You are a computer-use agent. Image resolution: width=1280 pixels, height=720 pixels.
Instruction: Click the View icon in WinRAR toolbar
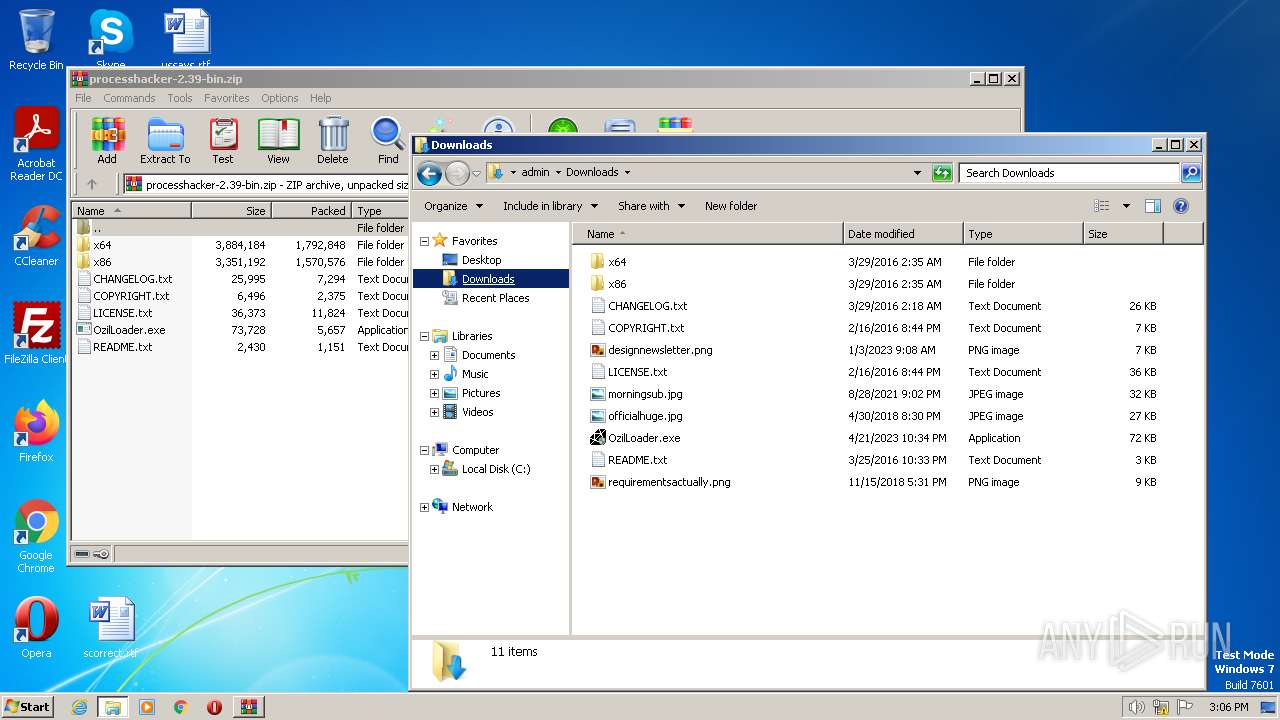click(278, 140)
